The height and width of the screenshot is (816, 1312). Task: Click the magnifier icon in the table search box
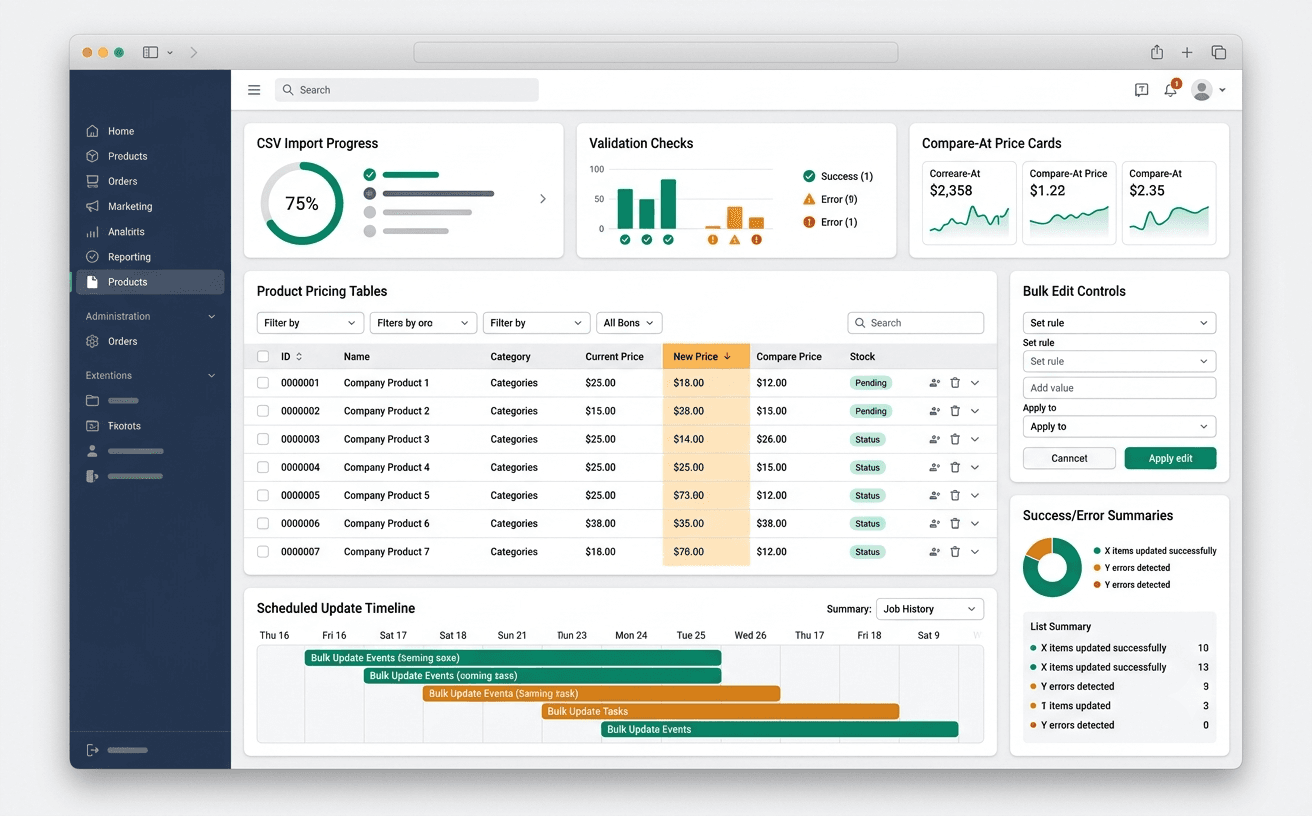(860, 323)
